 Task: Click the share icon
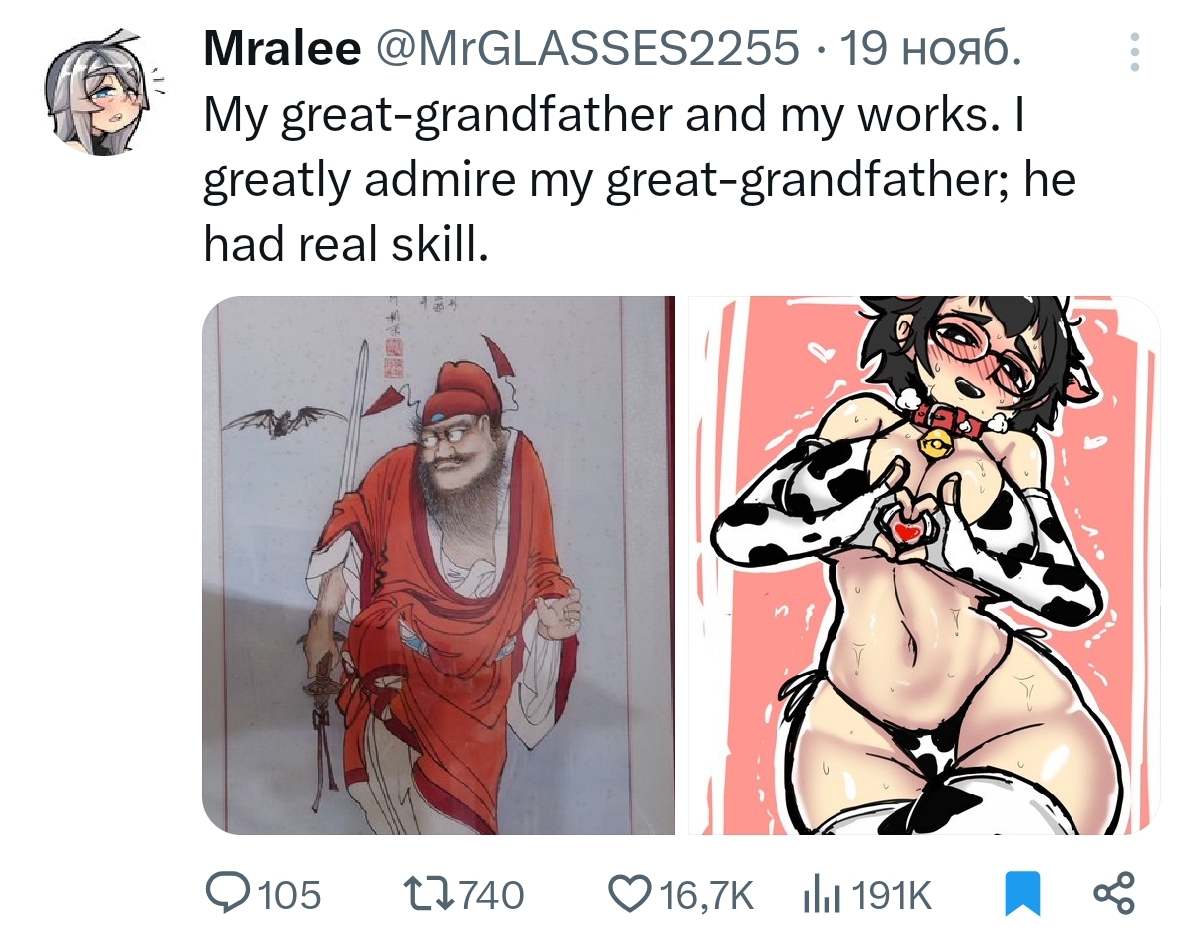tap(1114, 893)
